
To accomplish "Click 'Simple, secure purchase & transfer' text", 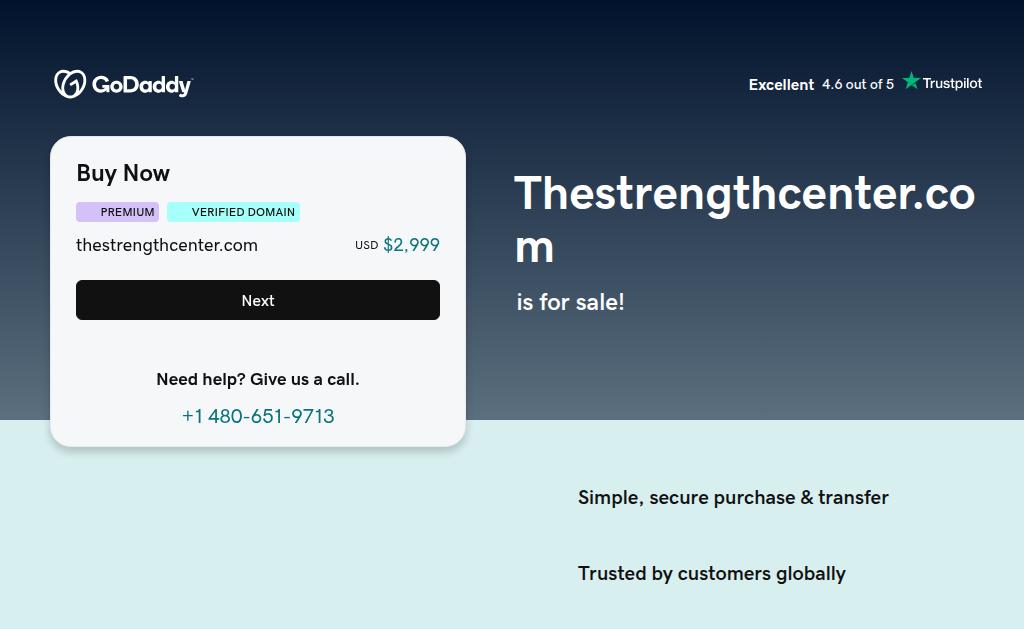I will [733, 498].
